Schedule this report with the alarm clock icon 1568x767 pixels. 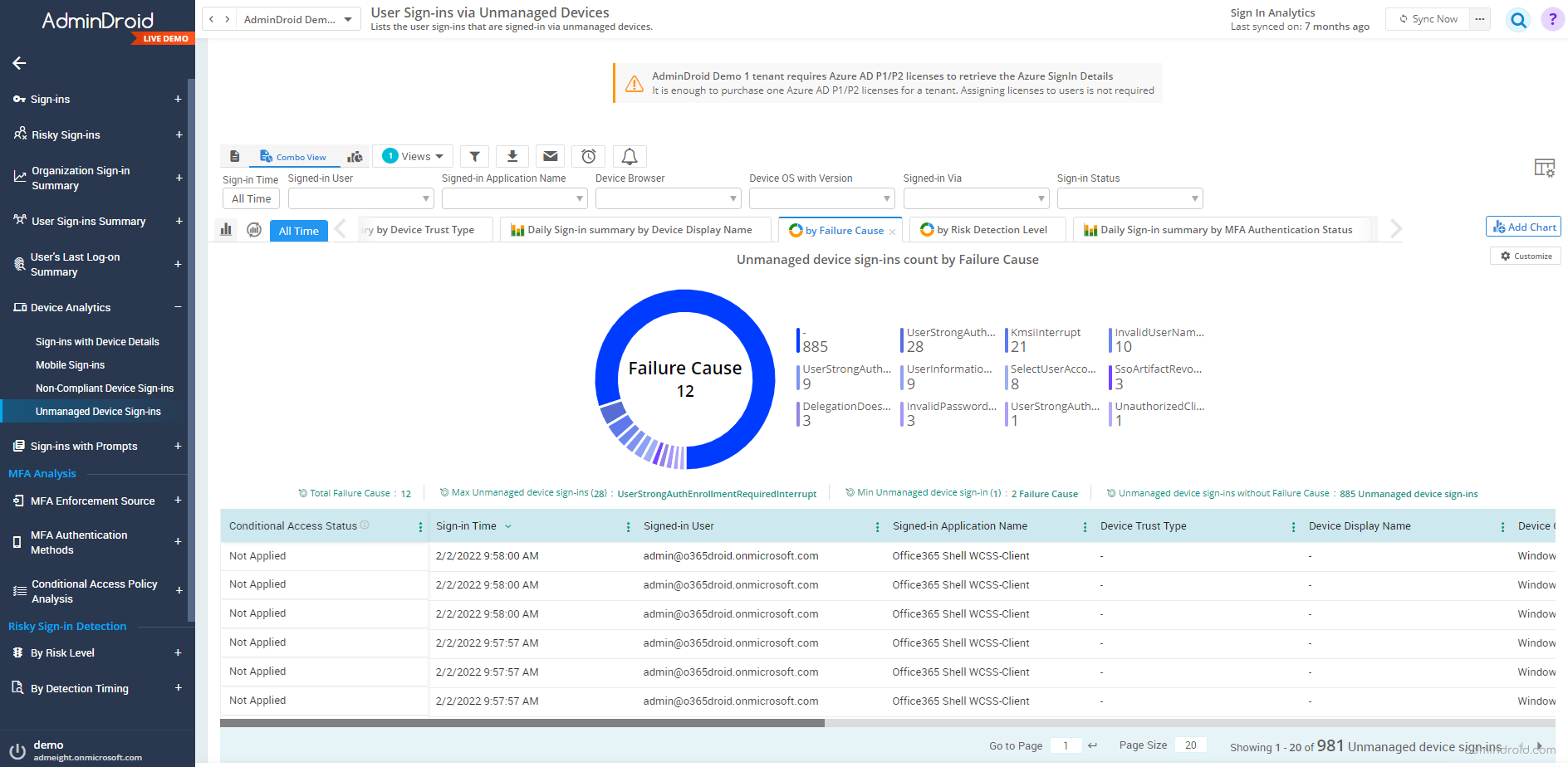pos(588,156)
